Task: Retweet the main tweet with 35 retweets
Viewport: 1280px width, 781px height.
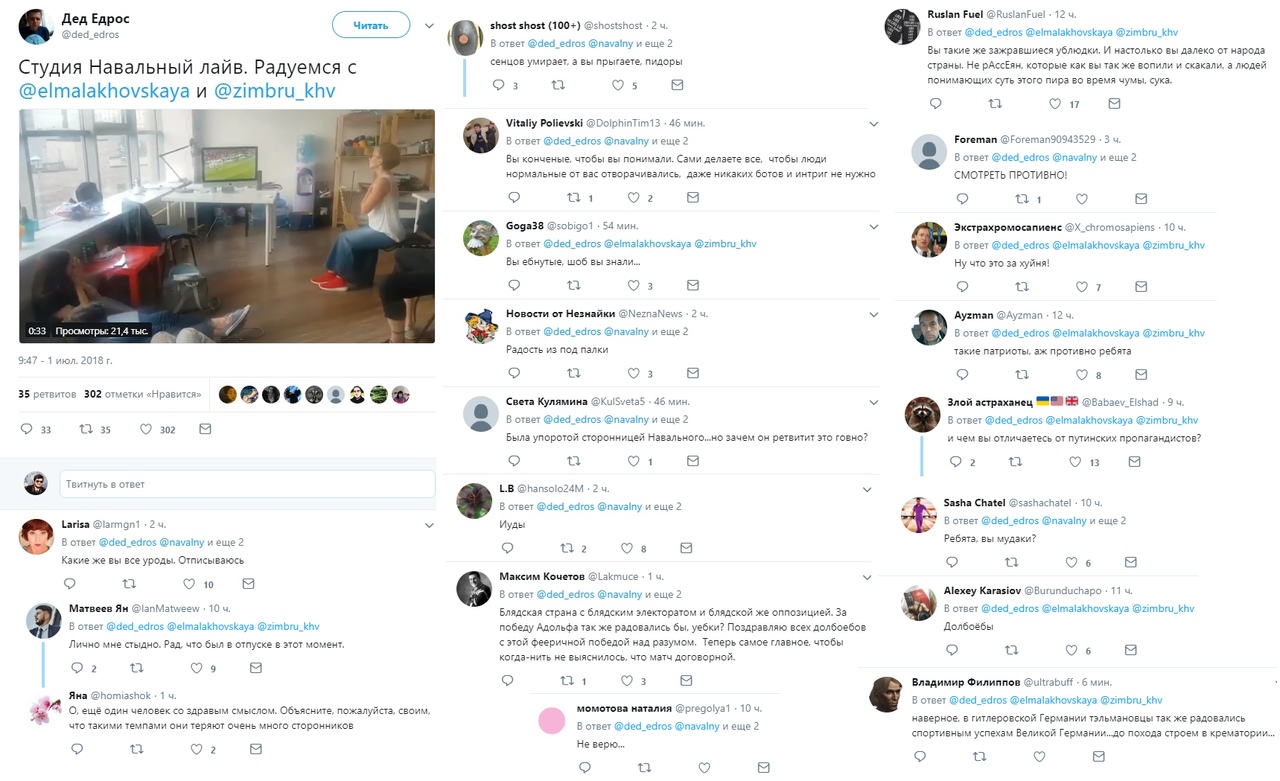Action: point(87,429)
